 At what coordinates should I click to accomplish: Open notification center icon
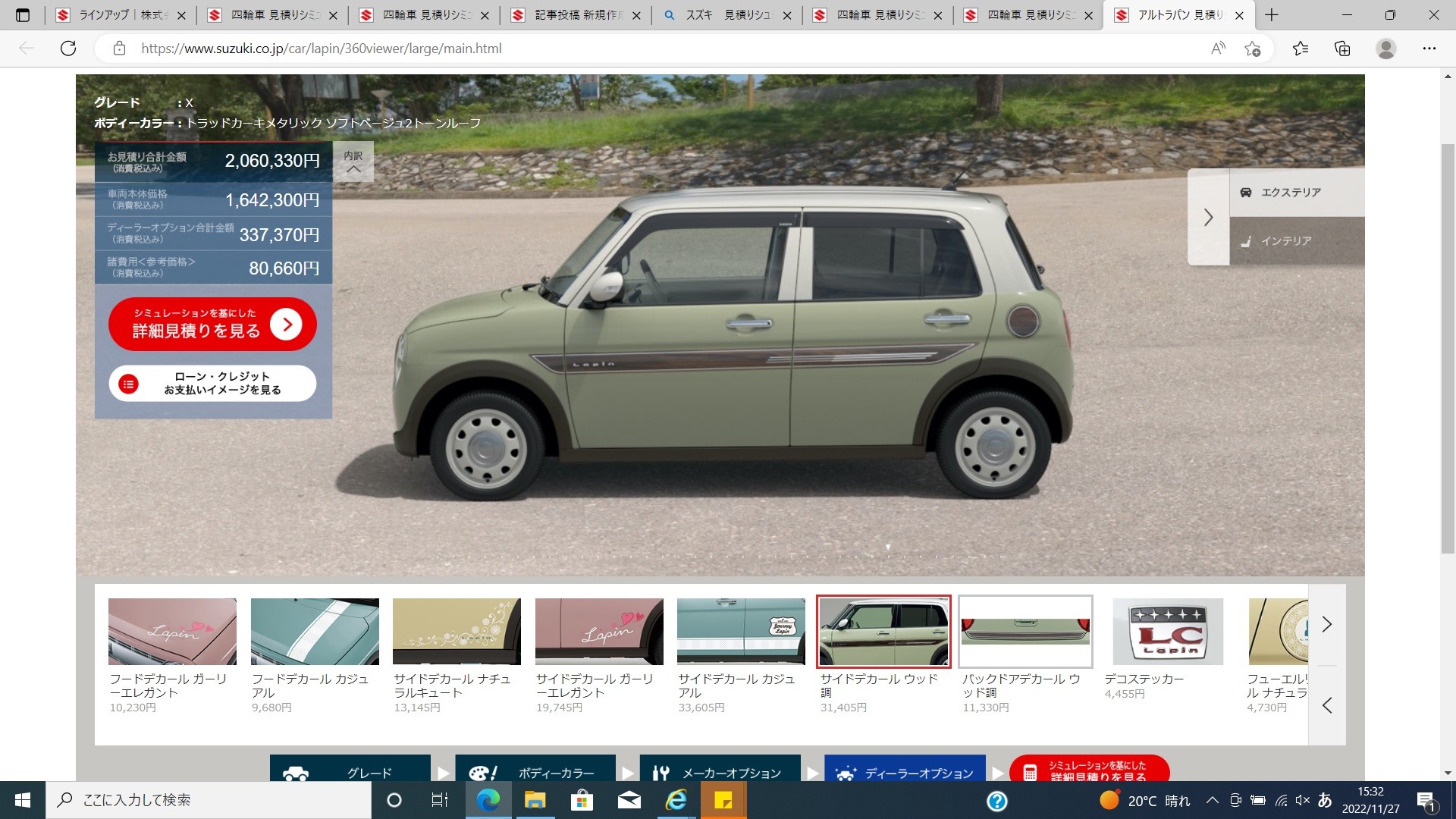pyautogui.click(x=1426, y=801)
